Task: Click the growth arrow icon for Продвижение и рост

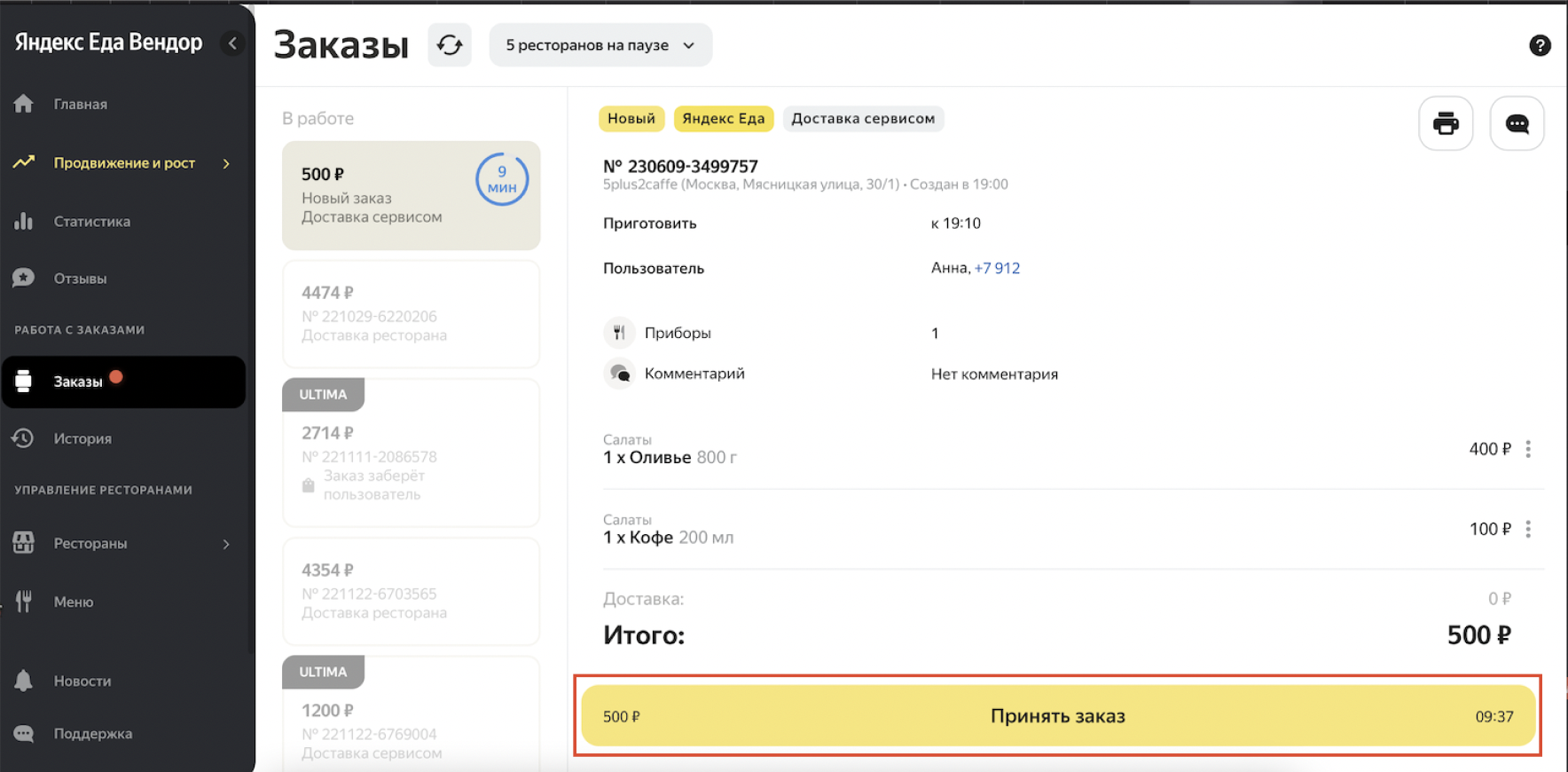Action: pyautogui.click(x=24, y=162)
